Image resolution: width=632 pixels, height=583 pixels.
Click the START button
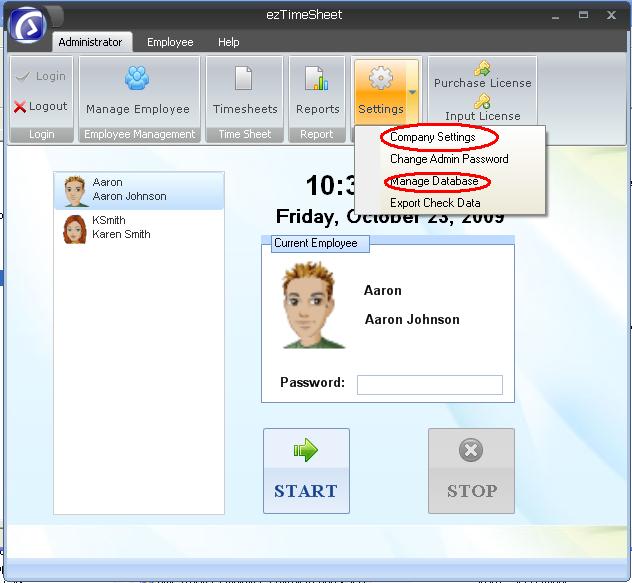point(306,471)
